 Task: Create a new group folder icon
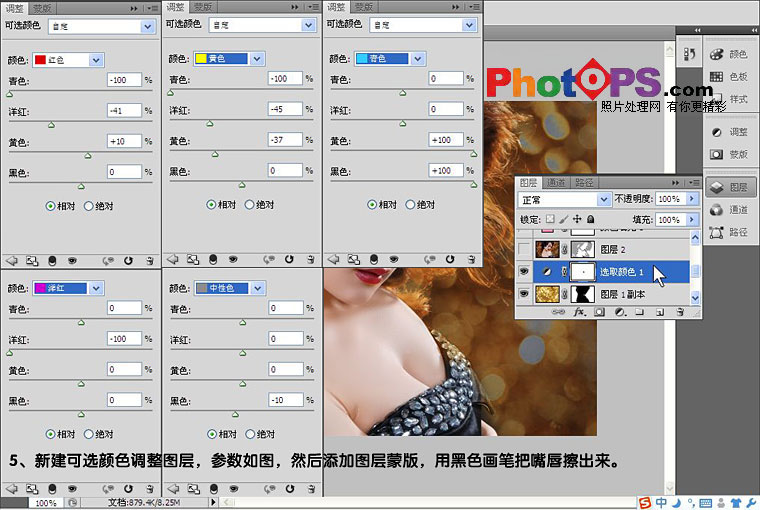click(639, 312)
